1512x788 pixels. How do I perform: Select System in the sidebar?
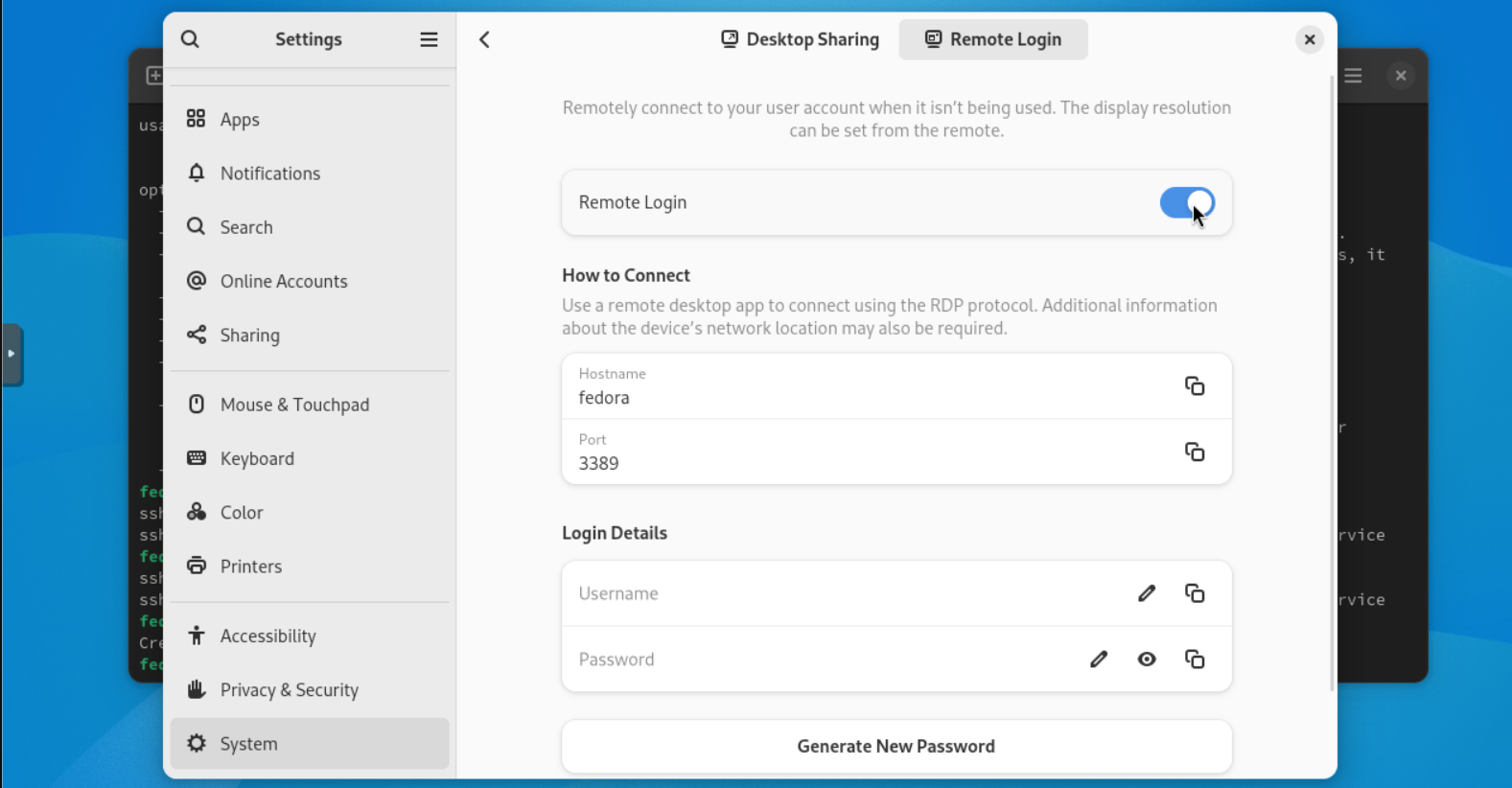[310, 744]
